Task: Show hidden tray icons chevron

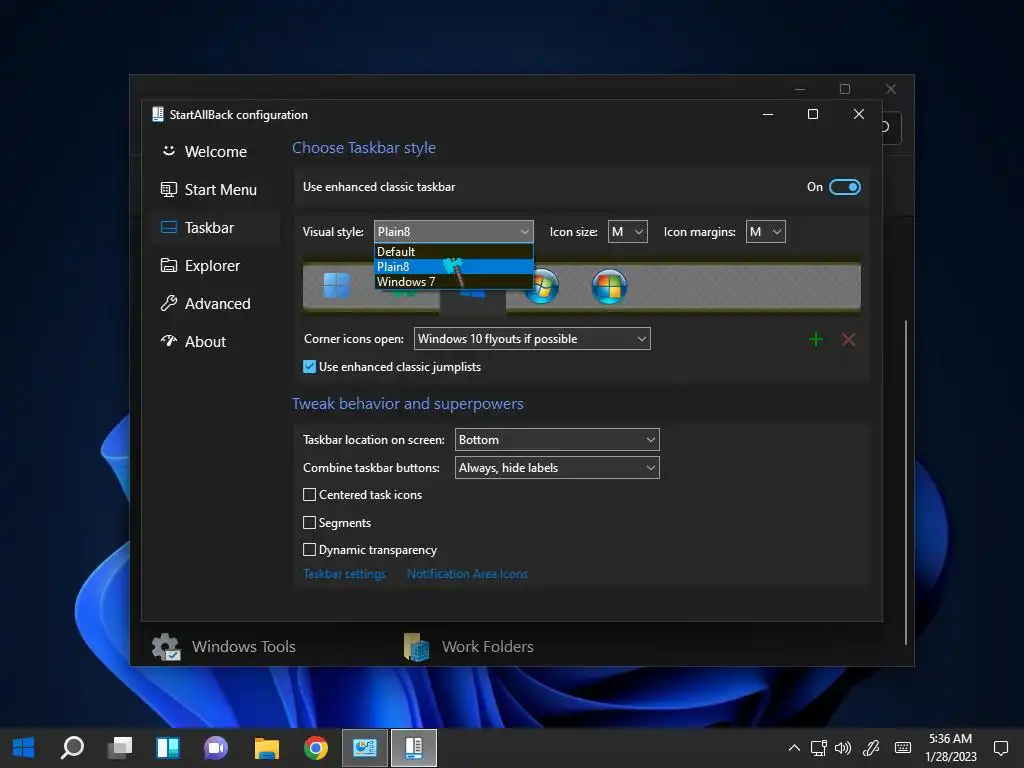Action: click(794, 748)
